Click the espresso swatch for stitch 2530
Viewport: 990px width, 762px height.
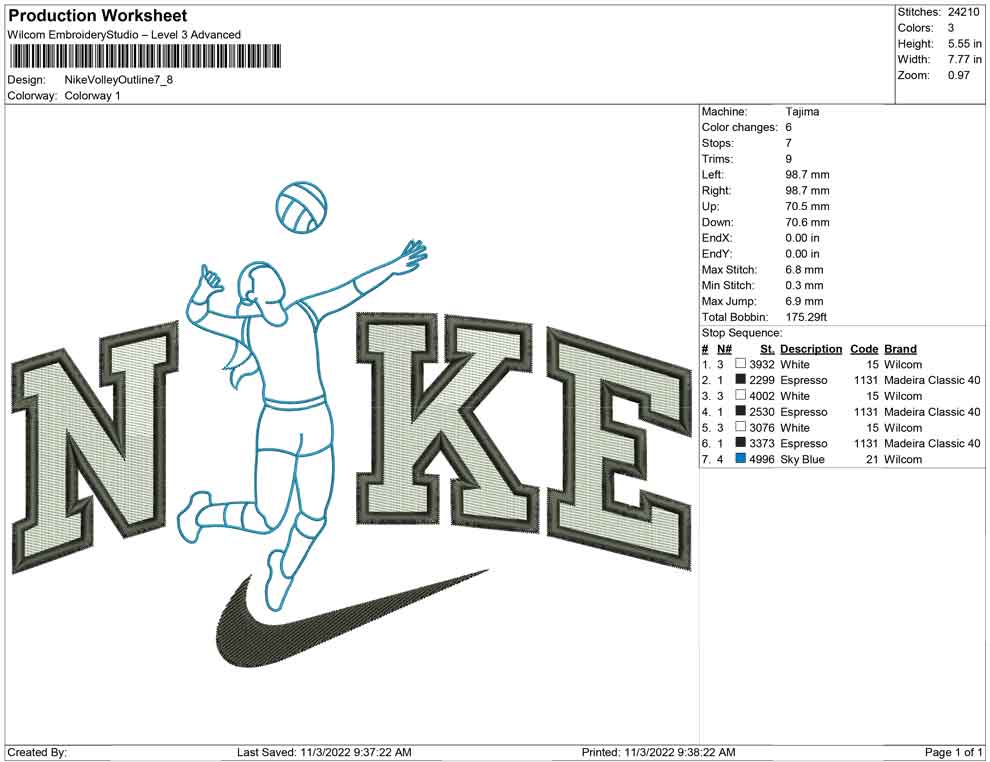tap(741, 411)
